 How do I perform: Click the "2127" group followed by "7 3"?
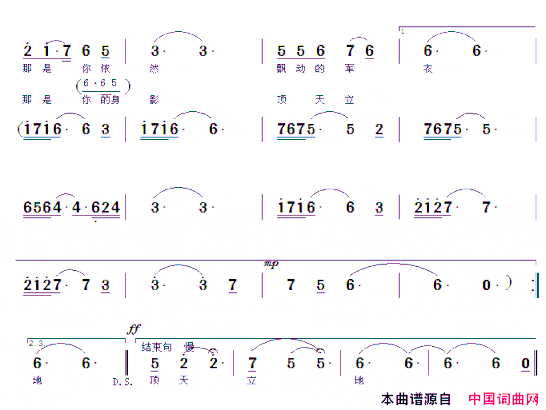pyautogui.click(x=42, y=286)
